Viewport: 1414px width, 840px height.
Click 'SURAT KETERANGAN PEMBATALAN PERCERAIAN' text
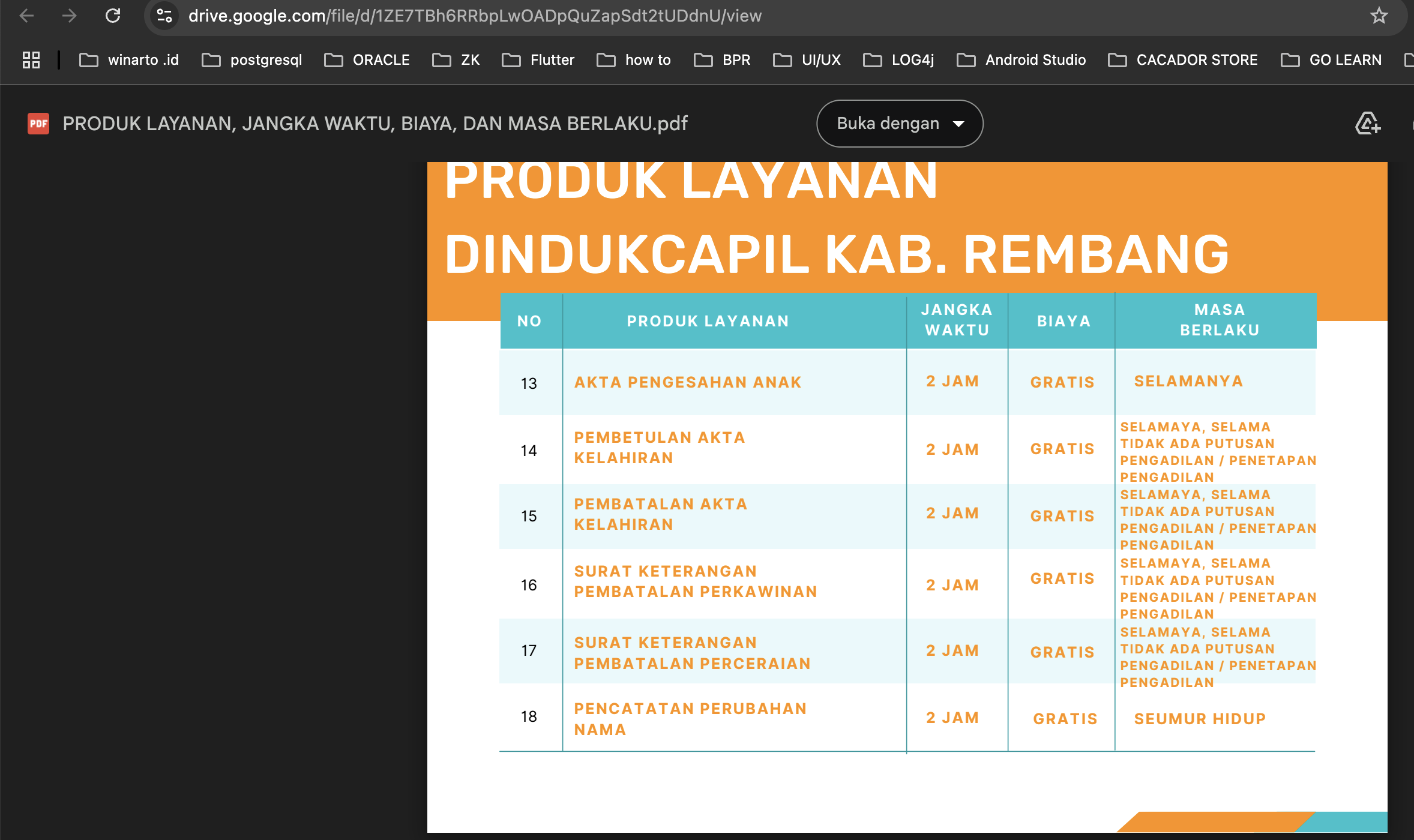693,653
